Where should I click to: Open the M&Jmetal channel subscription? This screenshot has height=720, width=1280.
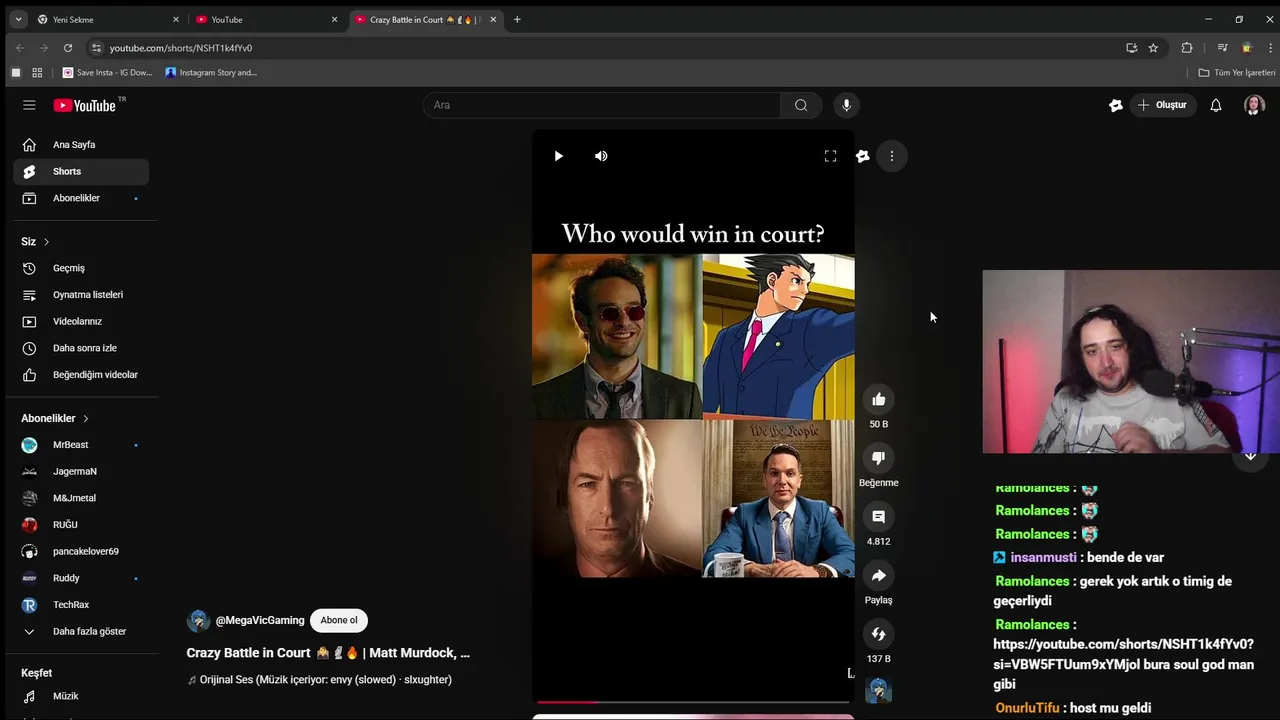pos(81,498)
